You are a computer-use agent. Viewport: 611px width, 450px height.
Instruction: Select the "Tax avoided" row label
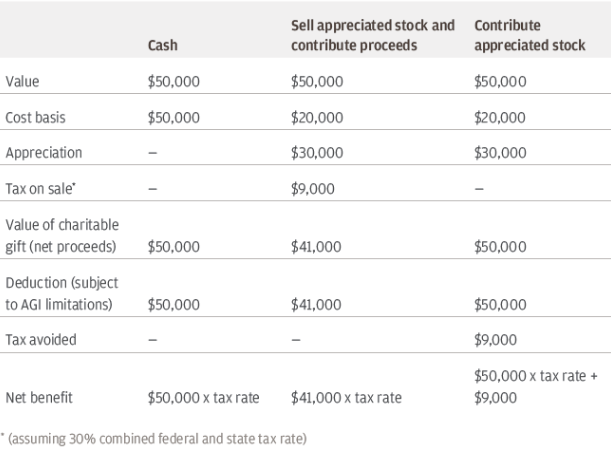click(41, 339)
